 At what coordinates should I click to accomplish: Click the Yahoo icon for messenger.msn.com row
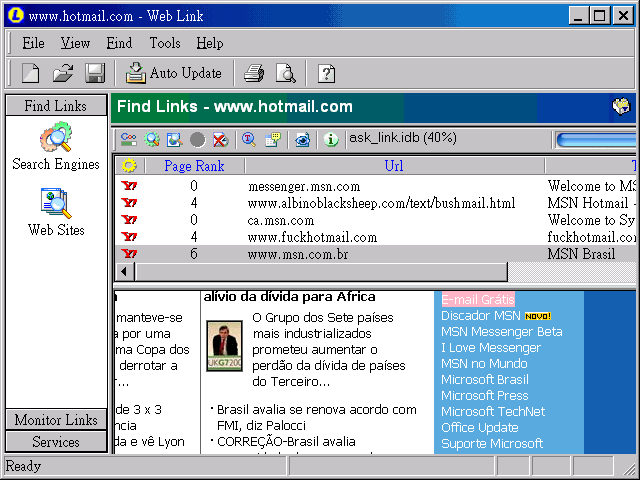pyautogui.click(x=129, y=186)
